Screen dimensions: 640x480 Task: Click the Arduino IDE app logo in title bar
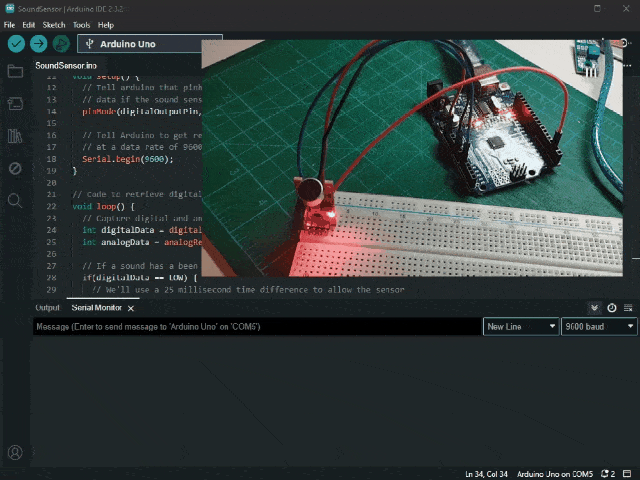point(10,8)
